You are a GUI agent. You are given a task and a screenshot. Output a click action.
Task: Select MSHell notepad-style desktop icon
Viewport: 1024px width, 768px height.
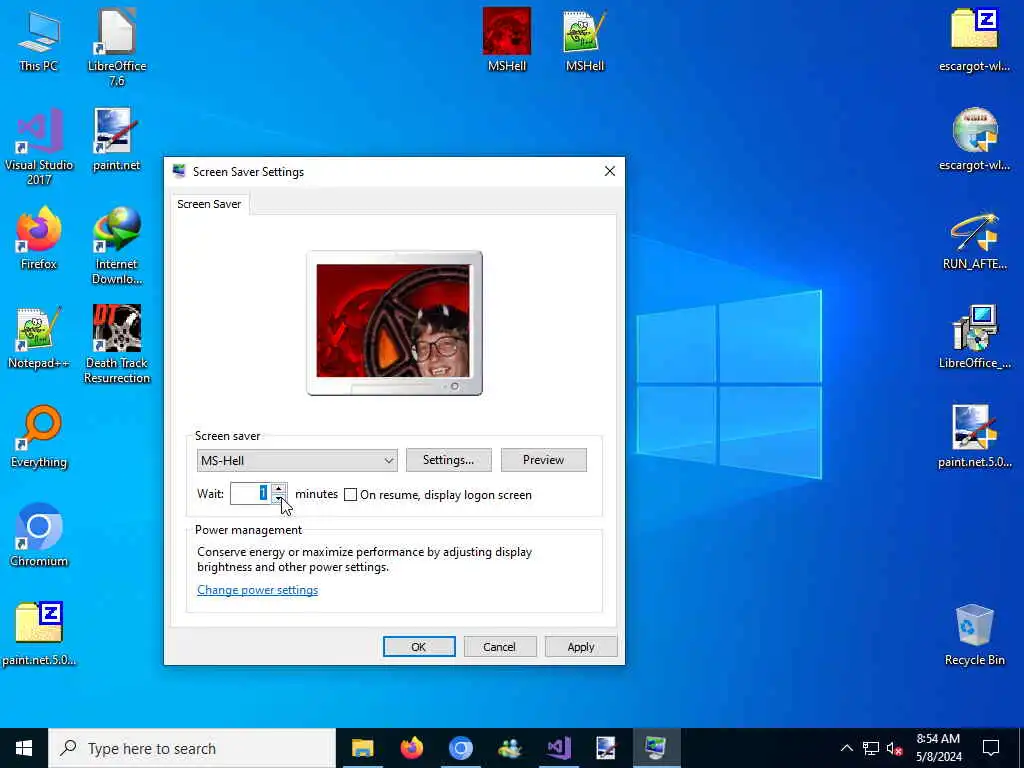(x=584, y=39)
